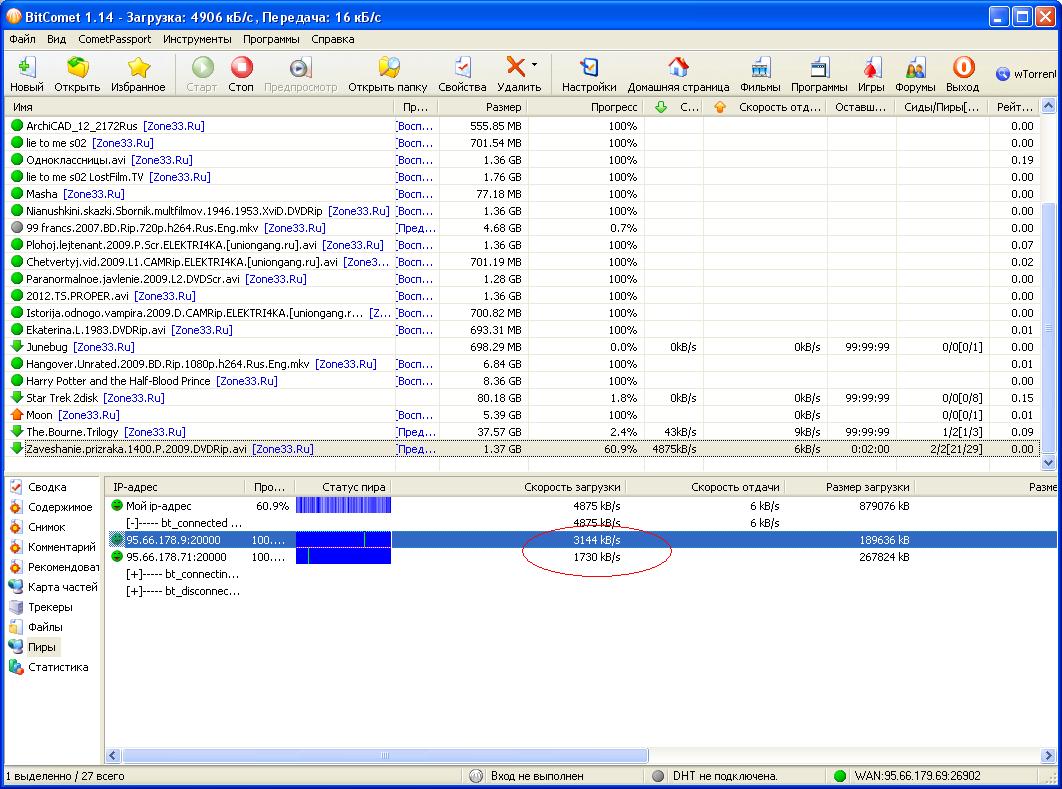This screenshot has width=1062, height=789.
Task: Open the Удалить dropdown arrow
Action: 534,65
